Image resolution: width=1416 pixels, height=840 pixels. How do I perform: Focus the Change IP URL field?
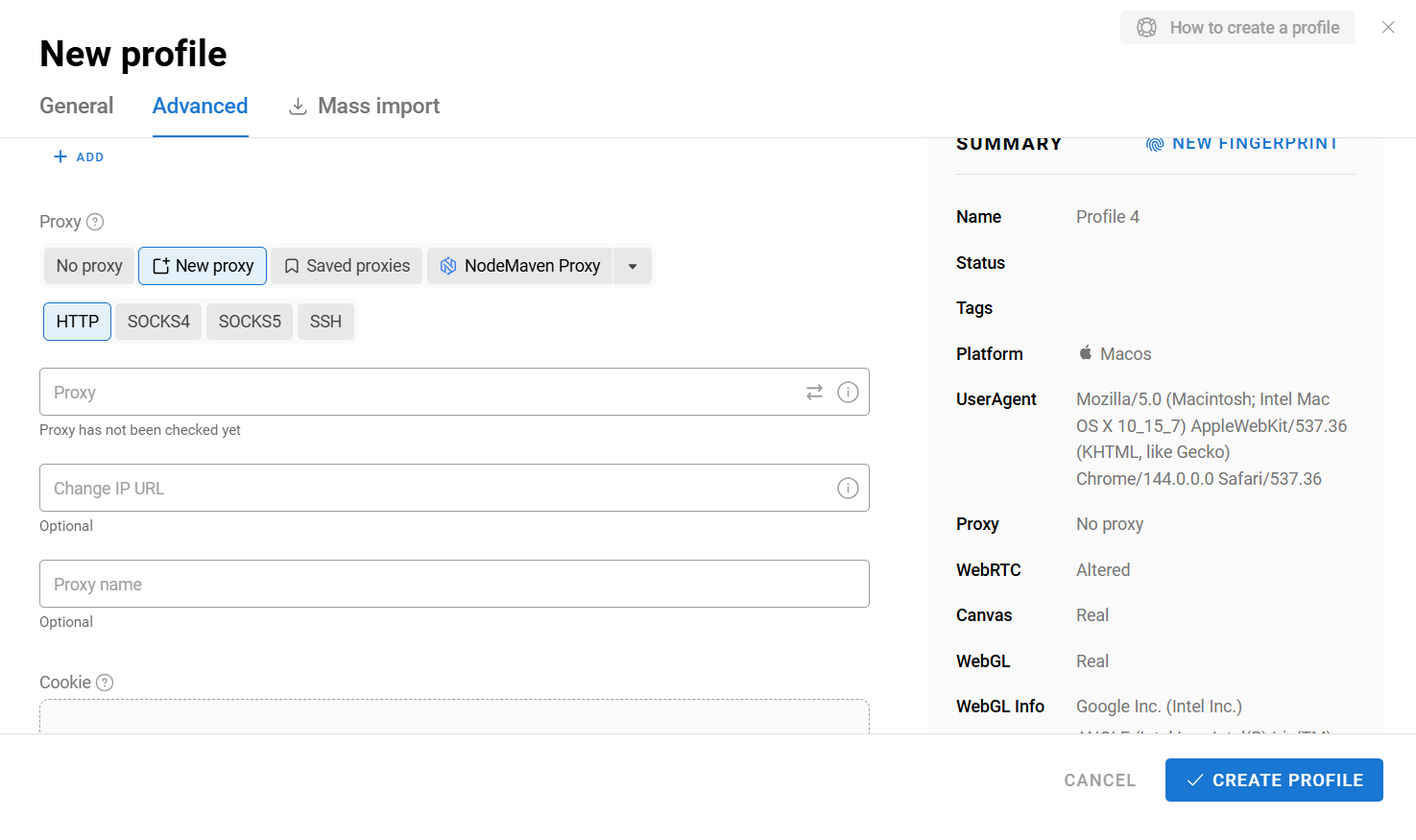[454, 488]
